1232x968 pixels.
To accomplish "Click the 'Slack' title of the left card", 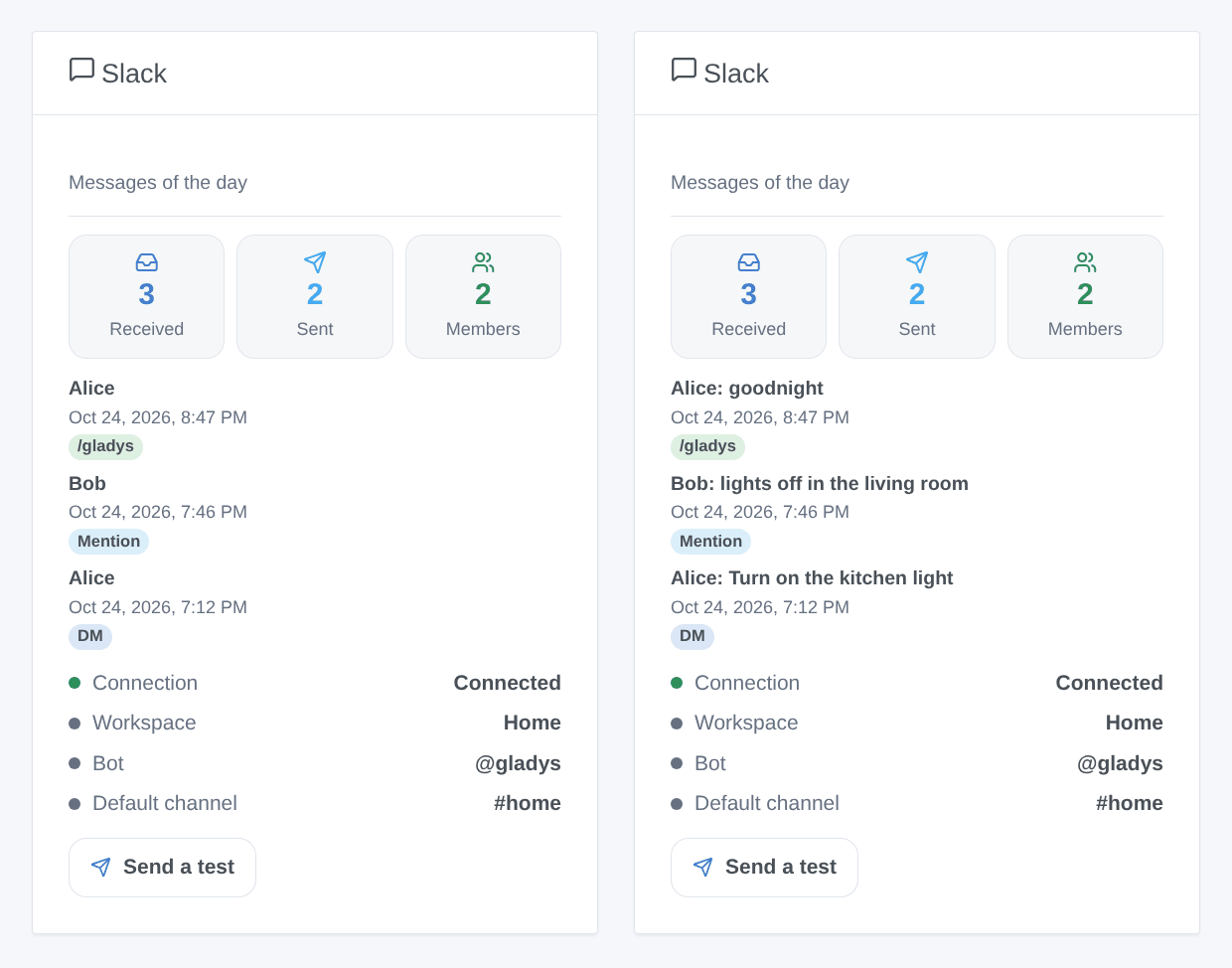I will coord(134,74).
